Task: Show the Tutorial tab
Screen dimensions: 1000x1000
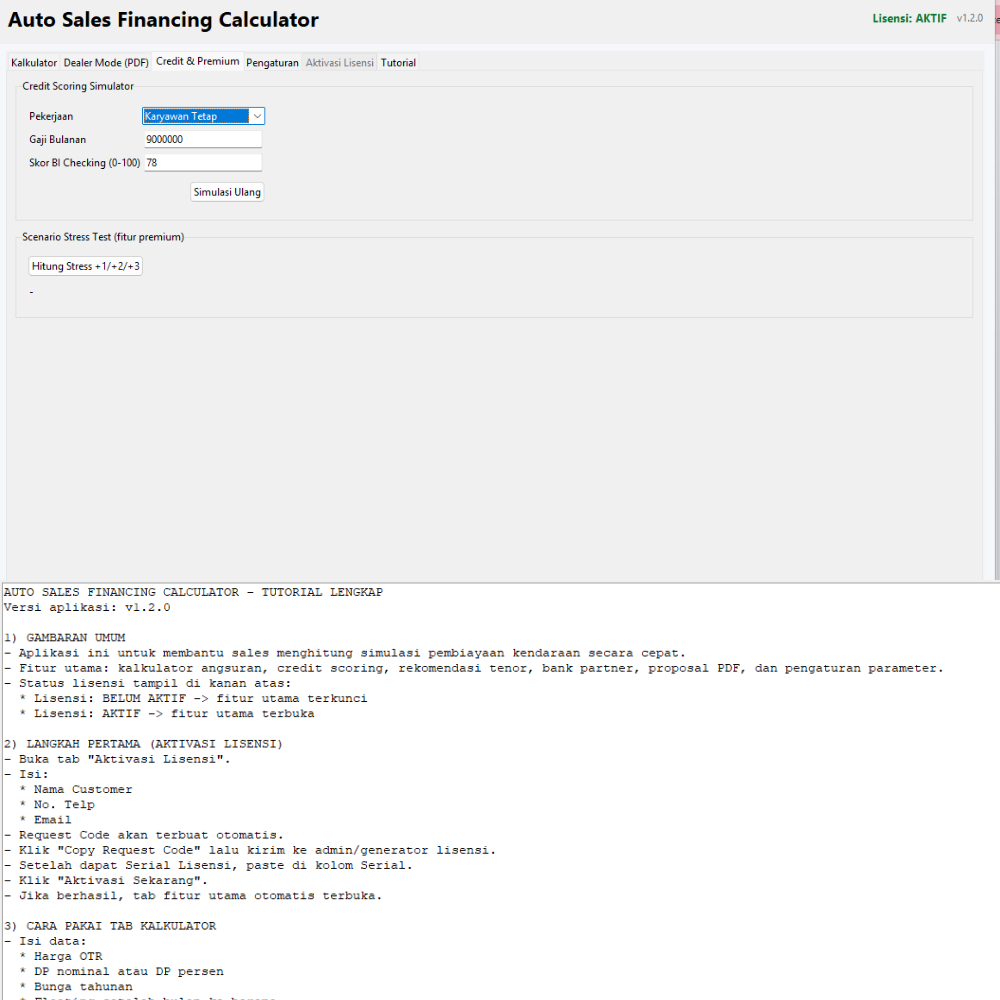Action: click(398, 63)
